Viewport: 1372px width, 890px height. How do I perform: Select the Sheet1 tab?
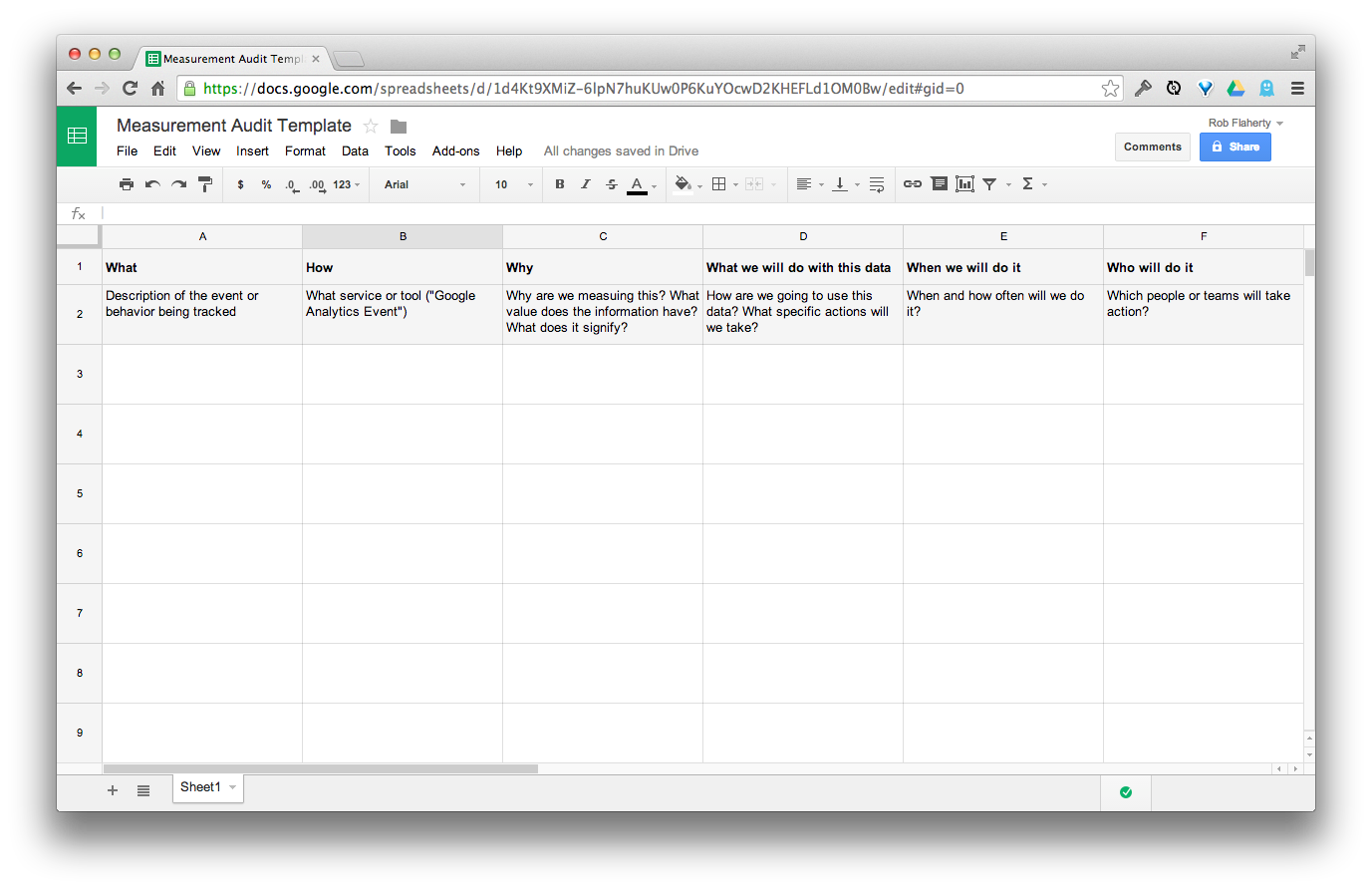coord(200,787)
